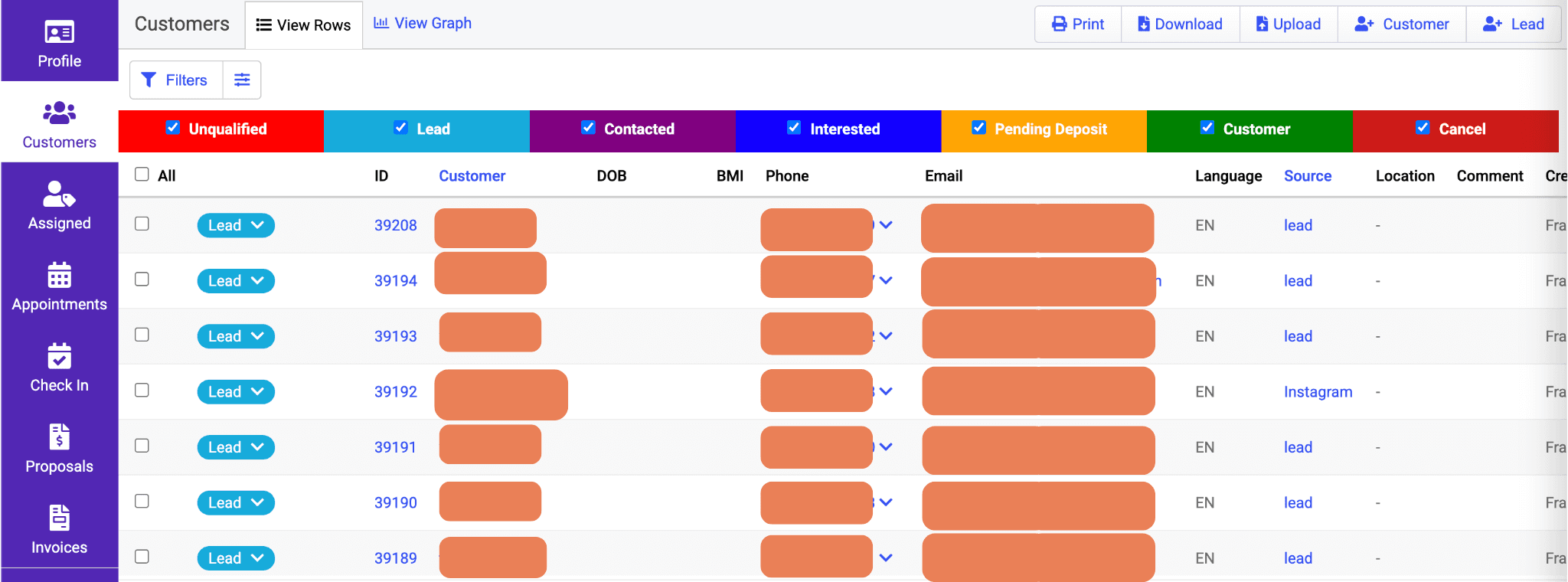Toggle the Customer status filter checkbox
Image resolution: width=1568 pixels, height=582 pixels.
pos(1207,128)
